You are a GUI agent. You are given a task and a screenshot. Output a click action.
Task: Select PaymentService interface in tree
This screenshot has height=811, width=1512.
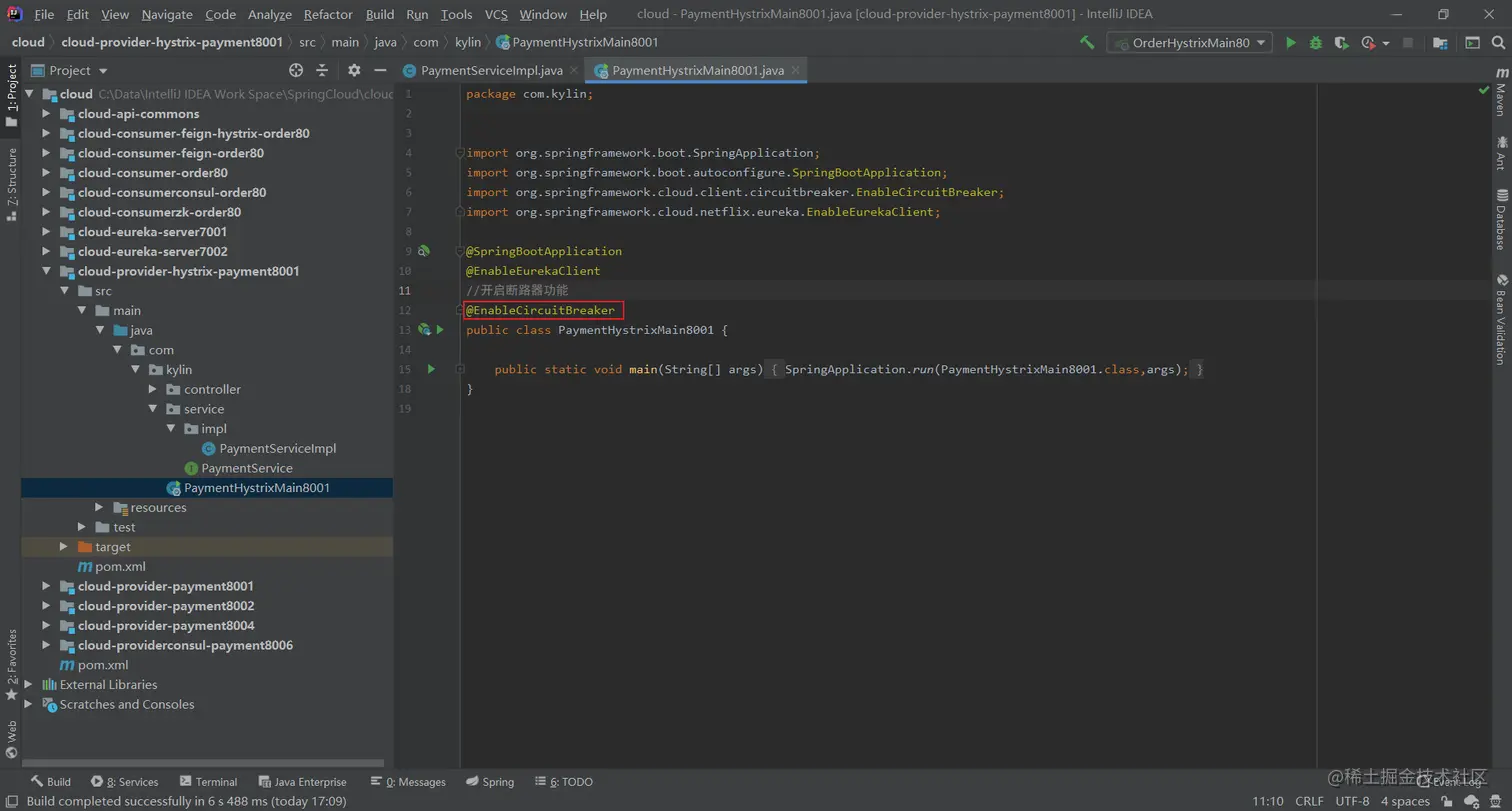246,468
